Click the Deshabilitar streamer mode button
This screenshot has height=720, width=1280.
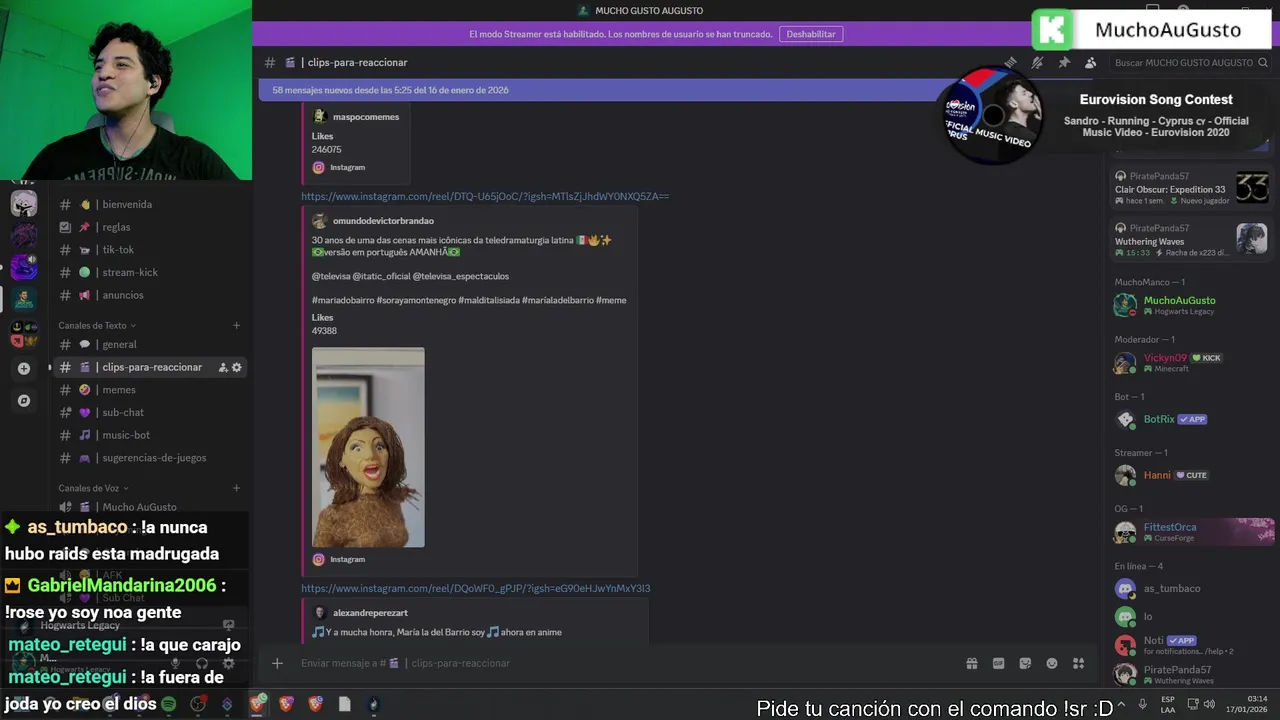click(811, 34)
